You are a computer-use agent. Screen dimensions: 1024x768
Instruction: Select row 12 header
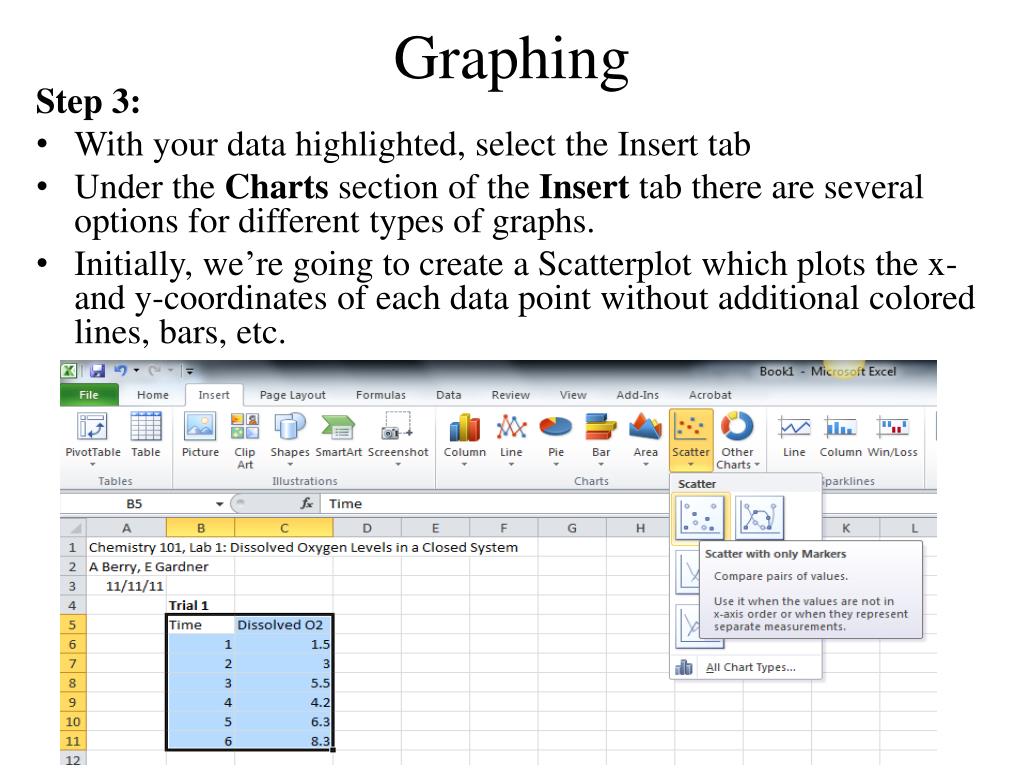[72, 760]
